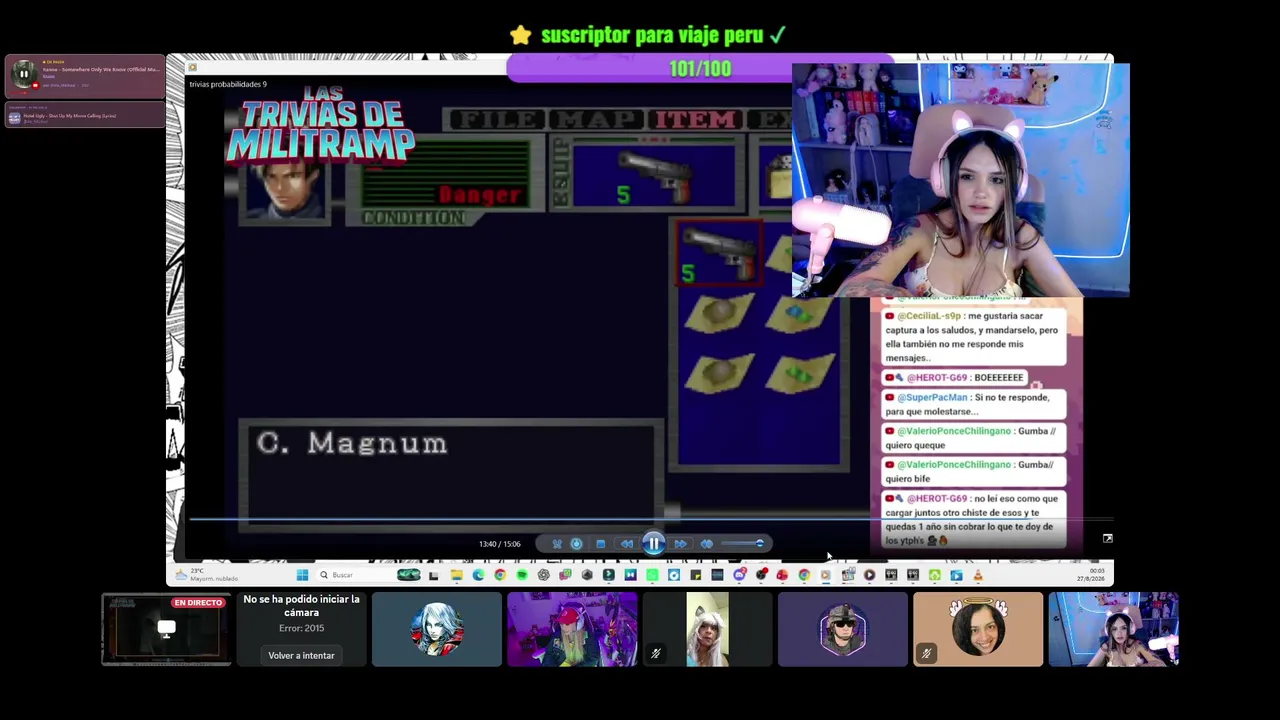
Task: Click the Hotel Ugly queued song card
Action: (x=85, y=116)
